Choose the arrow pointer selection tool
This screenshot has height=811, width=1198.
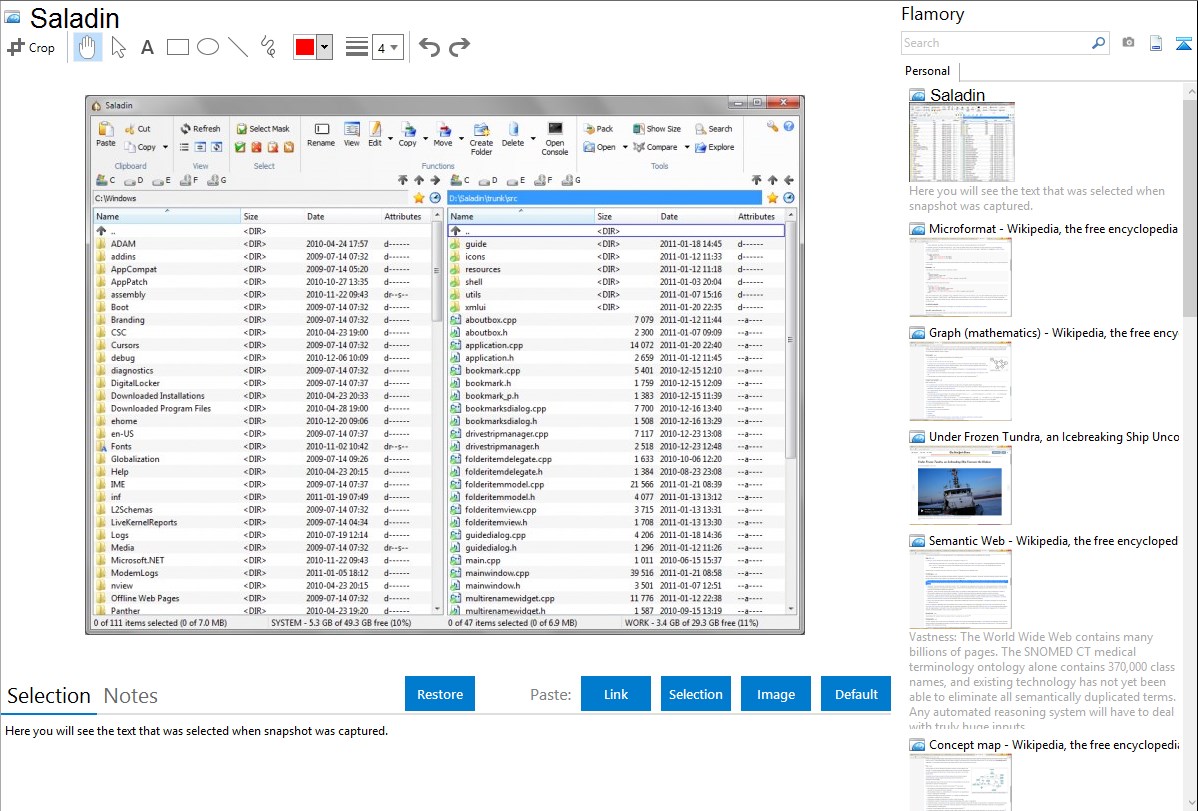coord(118,47)
